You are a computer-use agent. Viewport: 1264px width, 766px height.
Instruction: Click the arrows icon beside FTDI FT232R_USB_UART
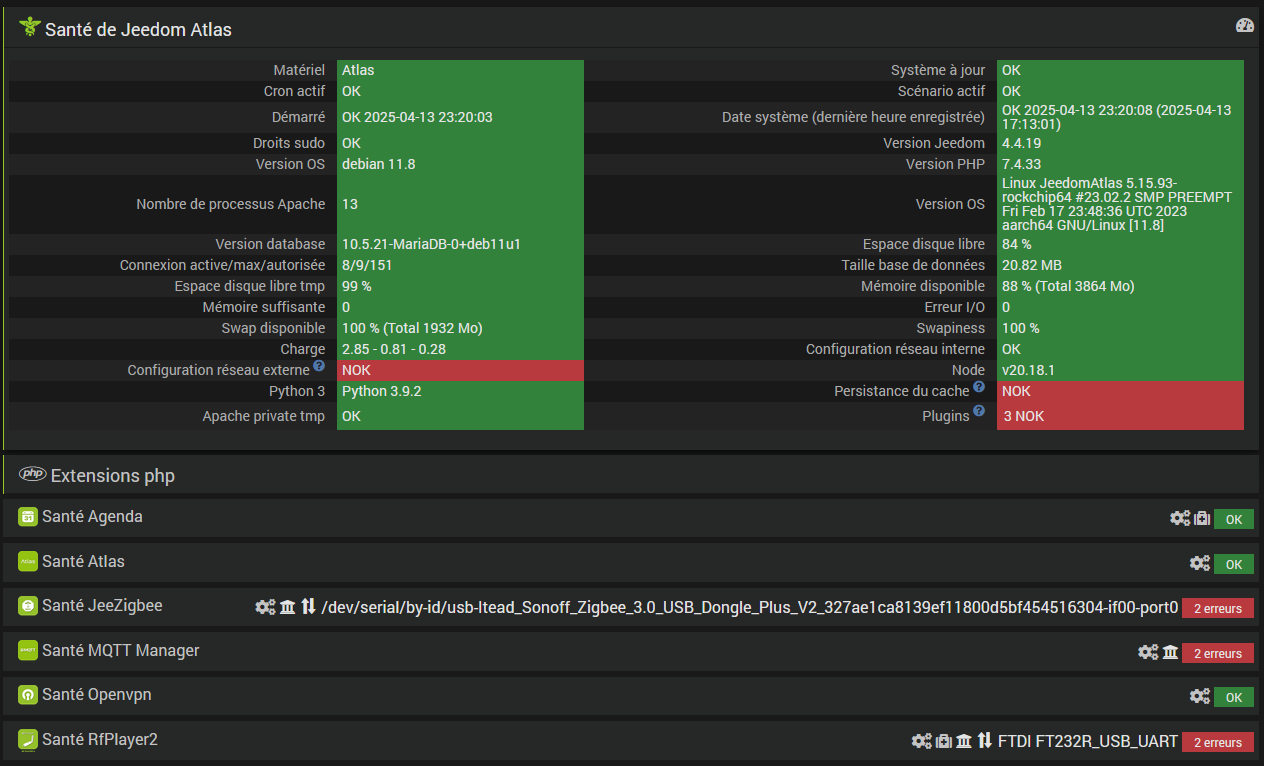(x=985, y=741)
